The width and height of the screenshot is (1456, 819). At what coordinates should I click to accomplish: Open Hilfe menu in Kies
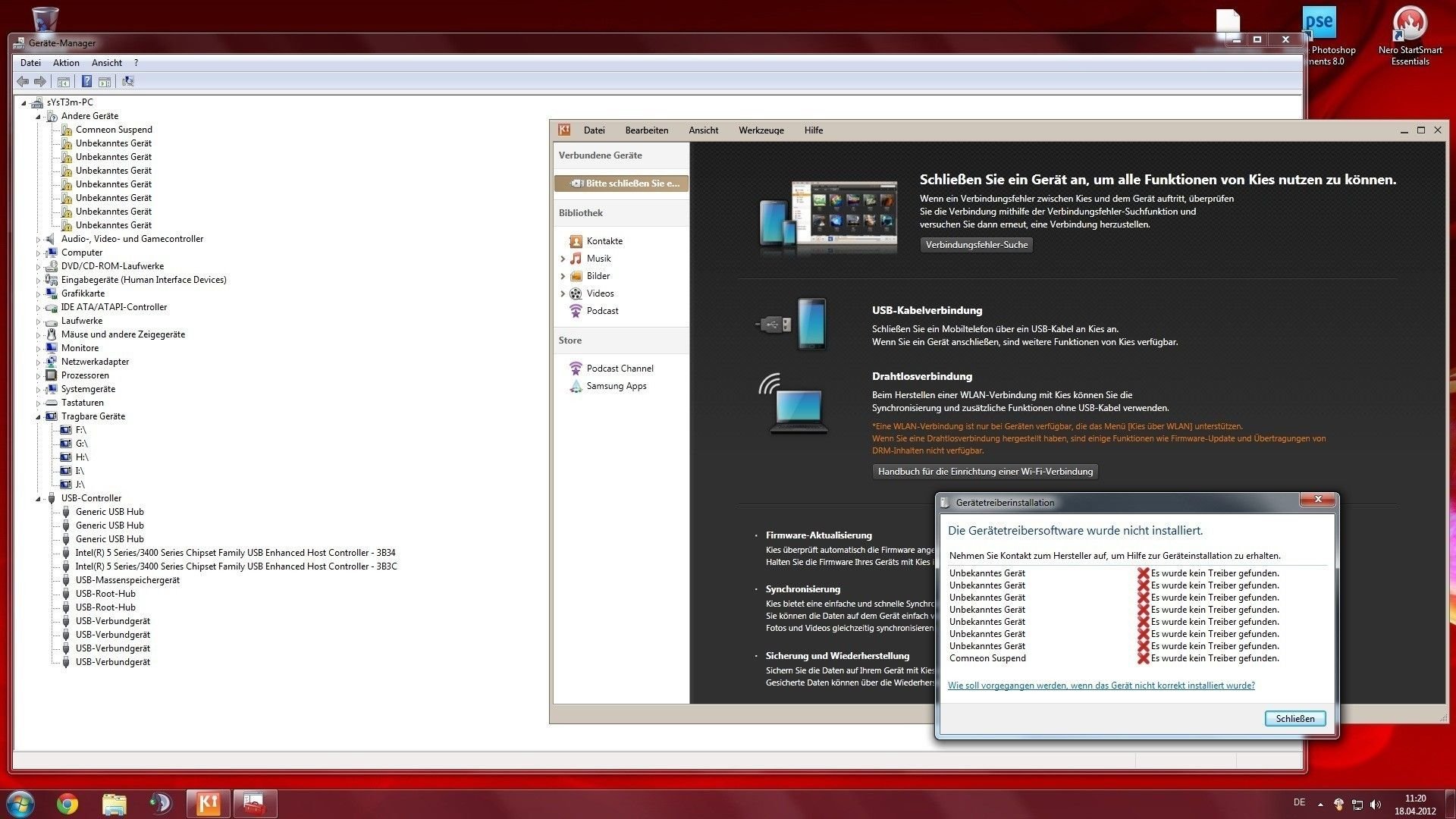pos(814,130)
